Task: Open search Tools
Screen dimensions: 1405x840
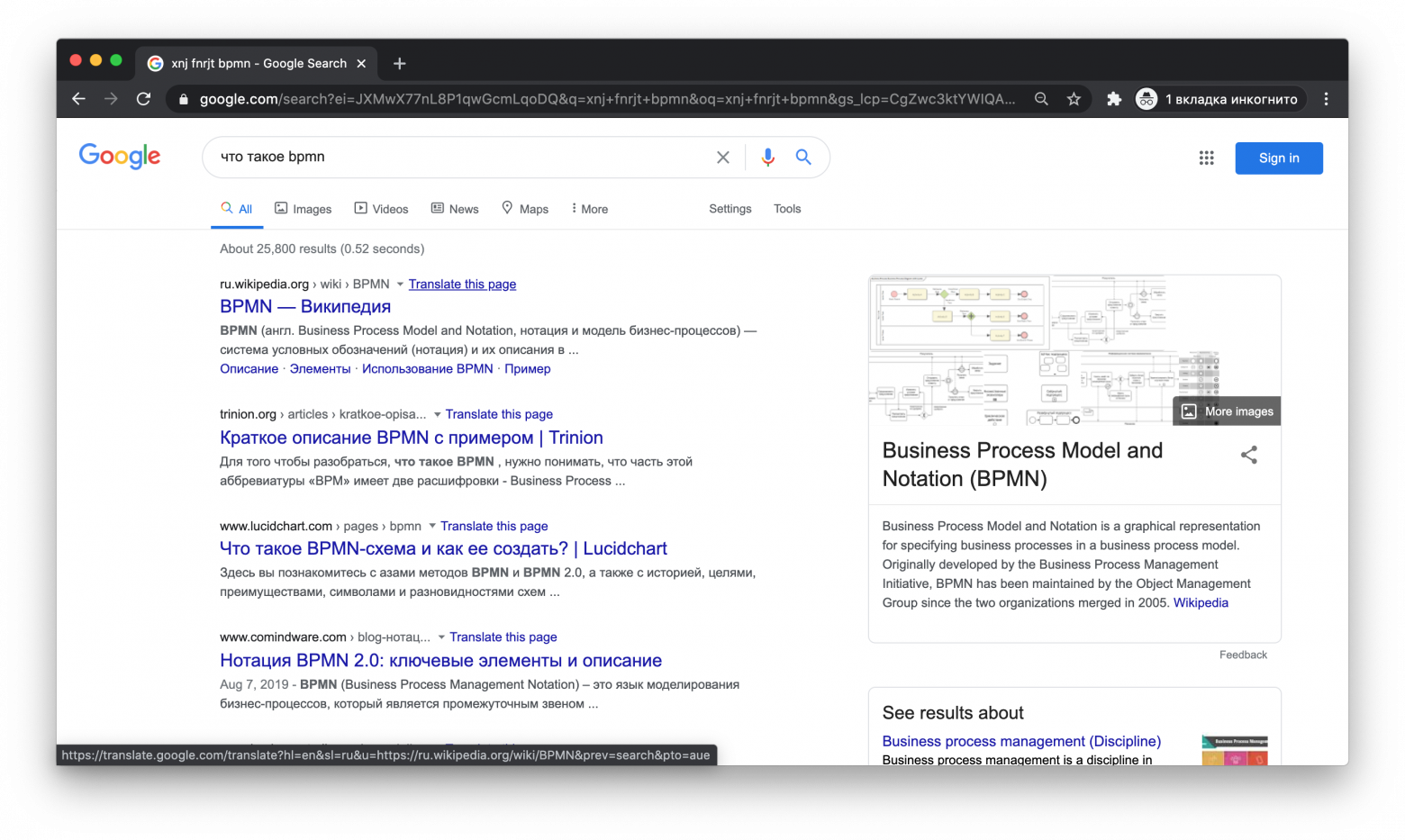Action: pyautogui.click(x=787, y=209)
